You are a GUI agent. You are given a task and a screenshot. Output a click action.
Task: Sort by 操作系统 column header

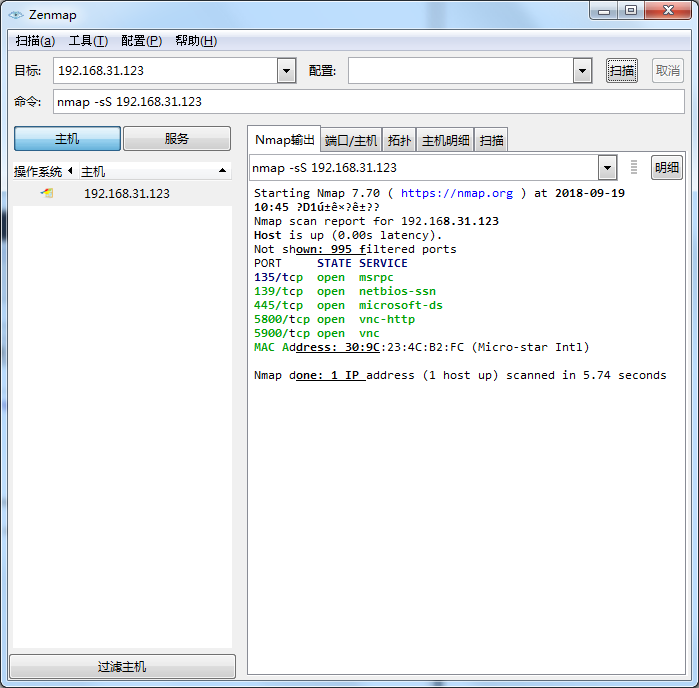[43, 171]
